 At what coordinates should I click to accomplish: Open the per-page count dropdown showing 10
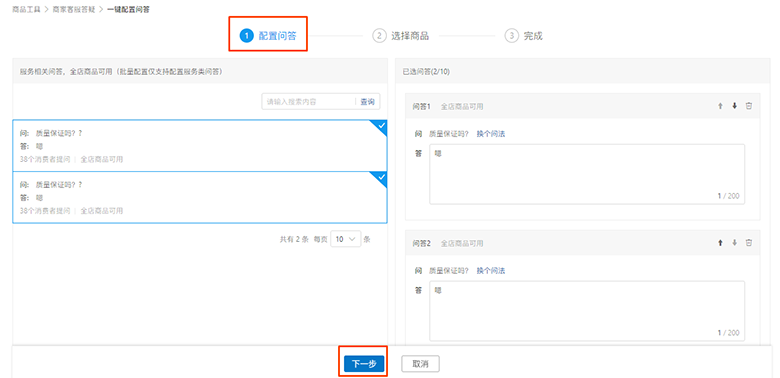(x=345, y=239)
